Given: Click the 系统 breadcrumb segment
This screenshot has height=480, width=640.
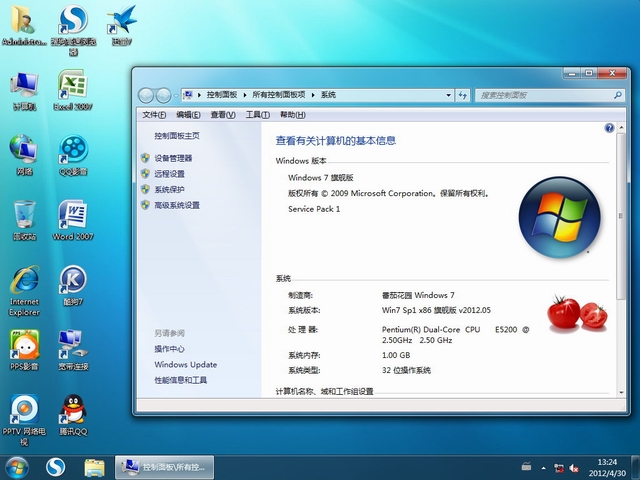Looking at the screenshot, I should pyautogui.click(x=328, y=95).
